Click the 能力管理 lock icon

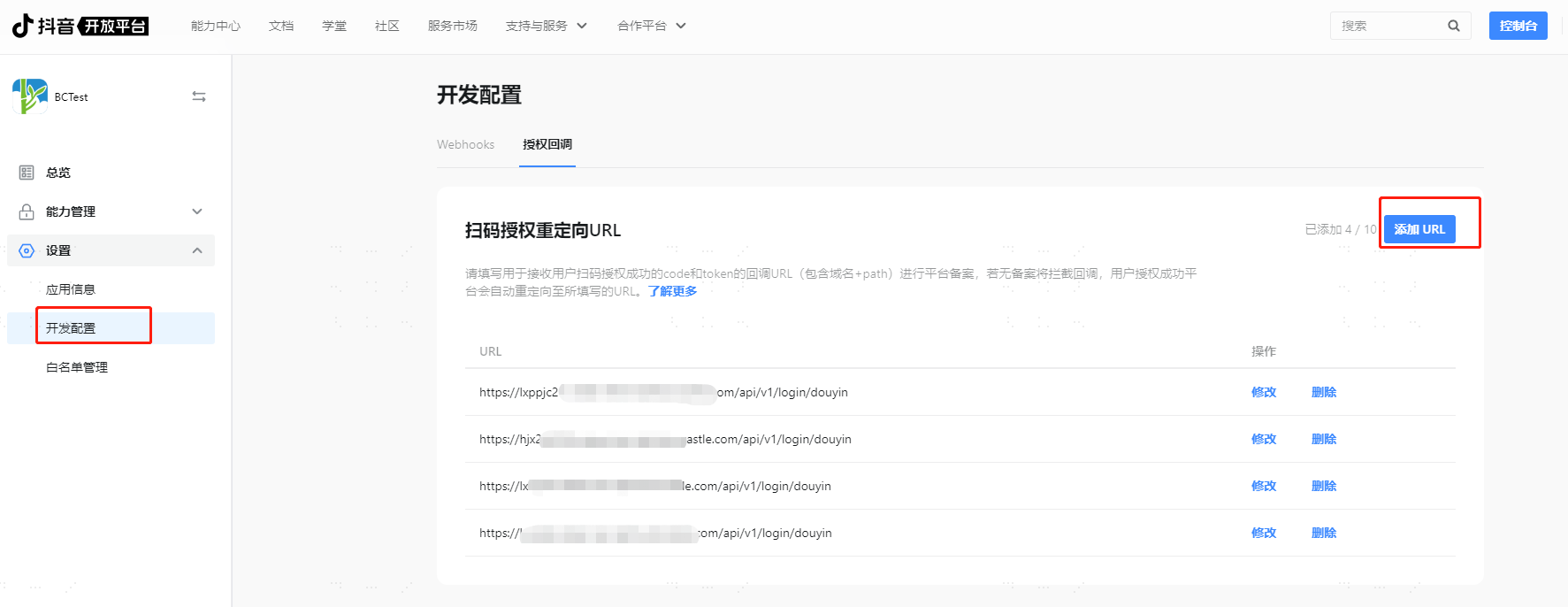pyautogui.click(x=27, y=211)
